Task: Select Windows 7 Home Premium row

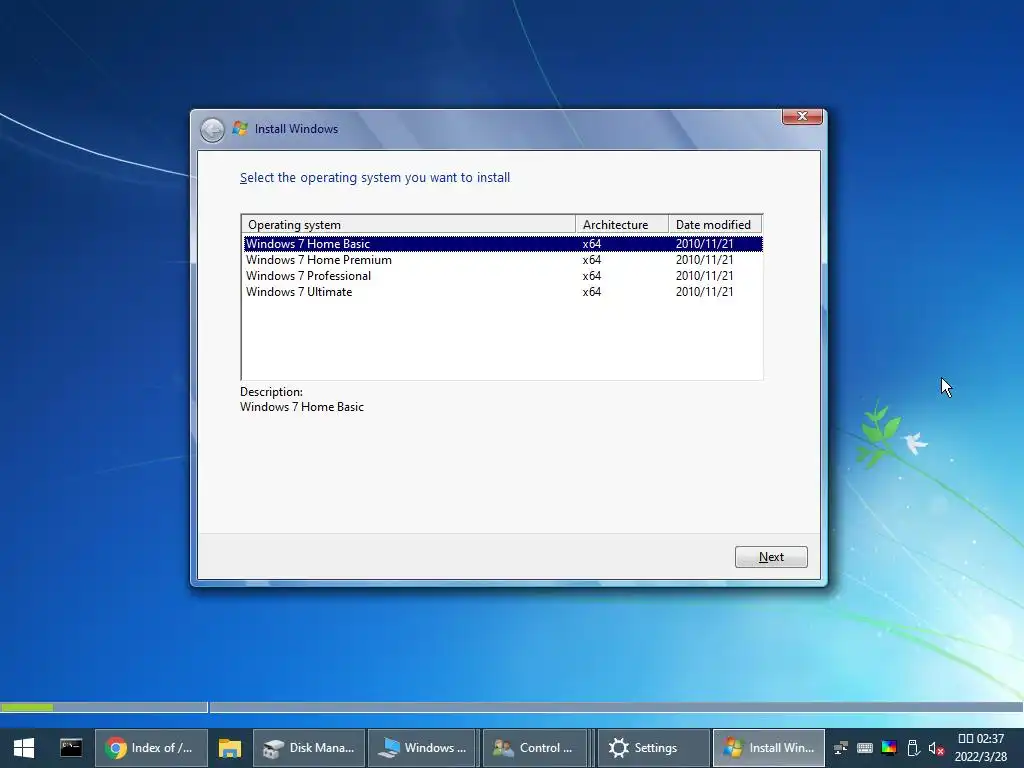Action: [503, 260]
